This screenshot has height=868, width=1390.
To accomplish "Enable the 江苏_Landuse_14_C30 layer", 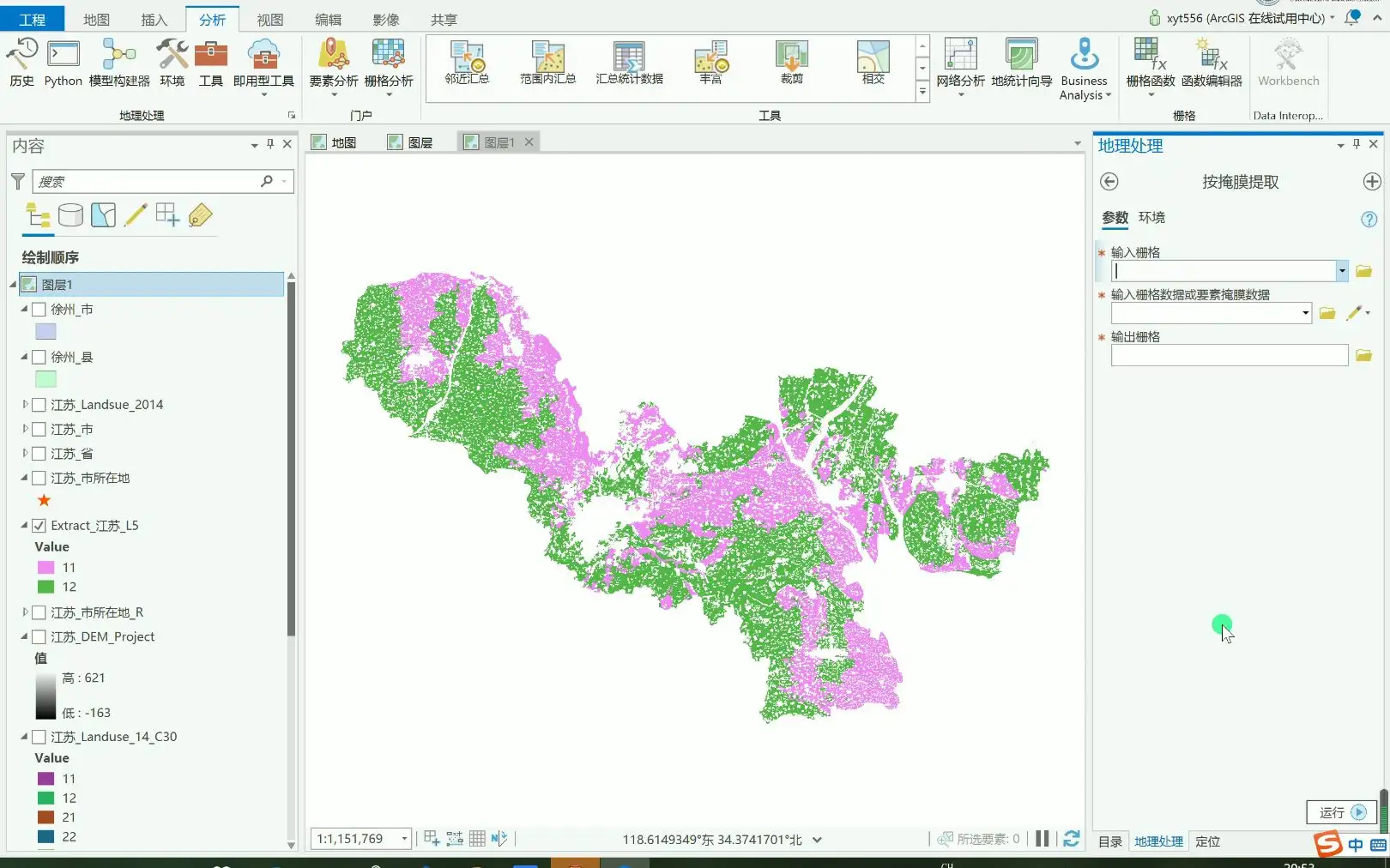I will pyautogui.click(x=39, y=737).
